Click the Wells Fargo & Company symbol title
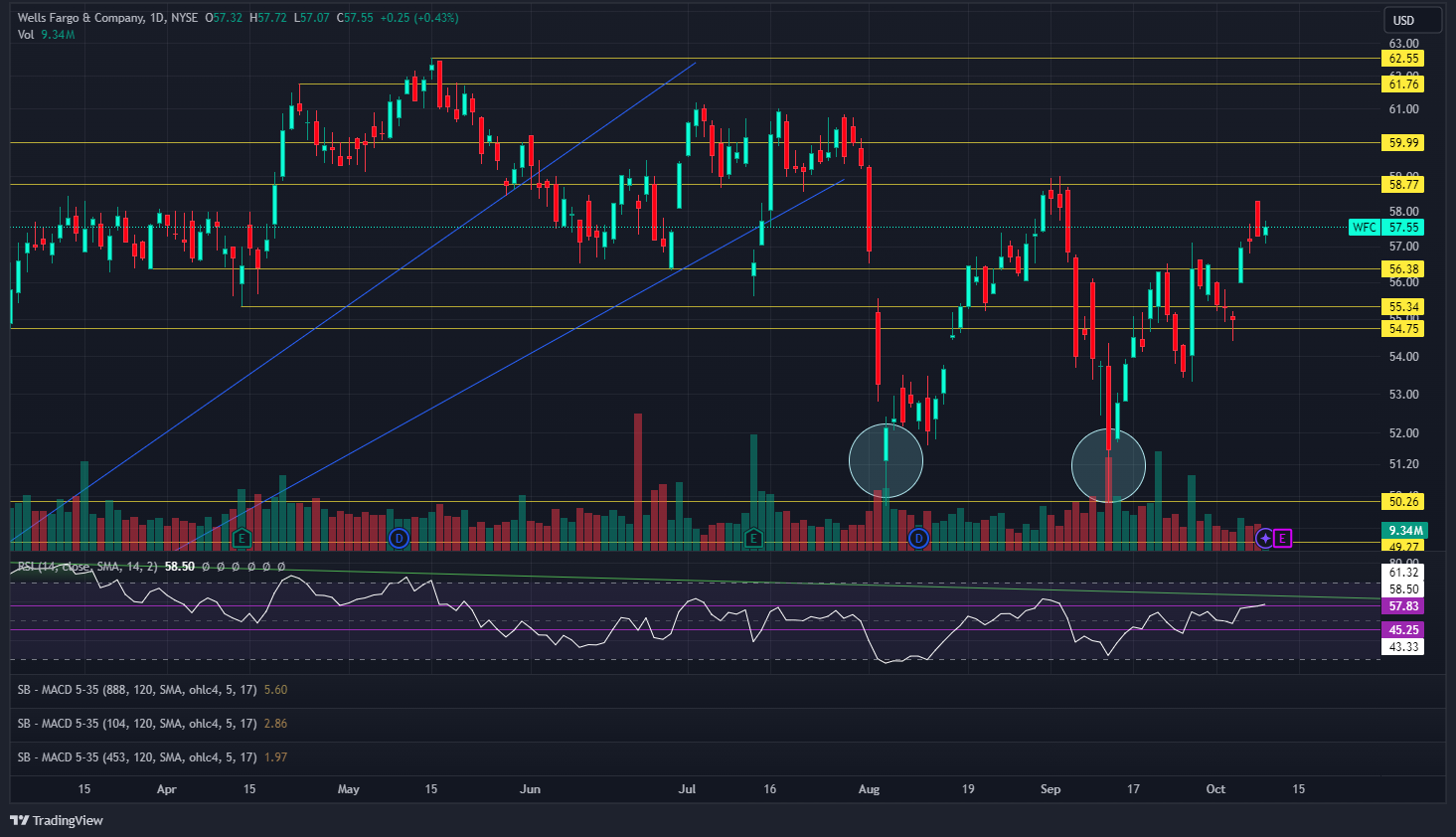Screen dimensions: 1456x837 click(81, 18)
